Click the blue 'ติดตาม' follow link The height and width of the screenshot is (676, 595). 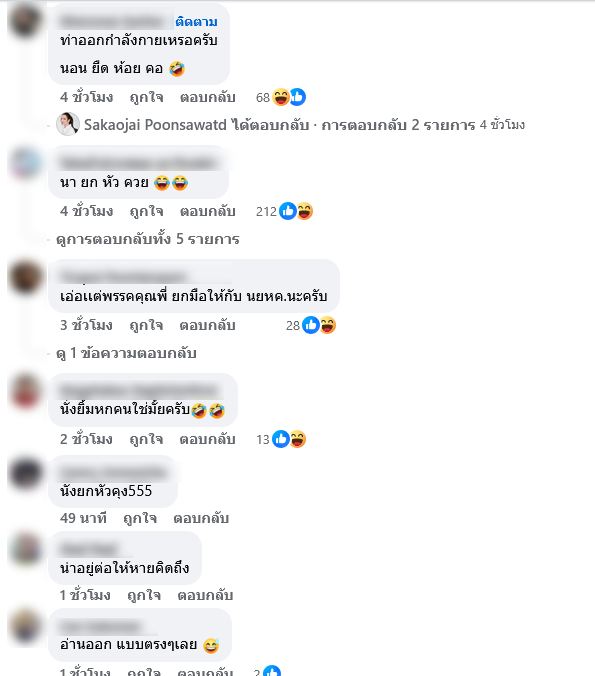tap(196, 22)
